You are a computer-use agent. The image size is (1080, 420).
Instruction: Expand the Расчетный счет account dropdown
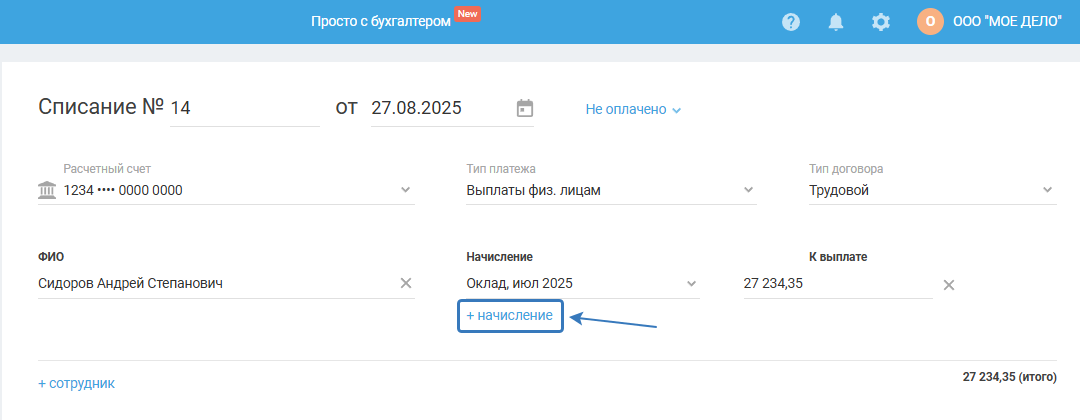(405, 190)
